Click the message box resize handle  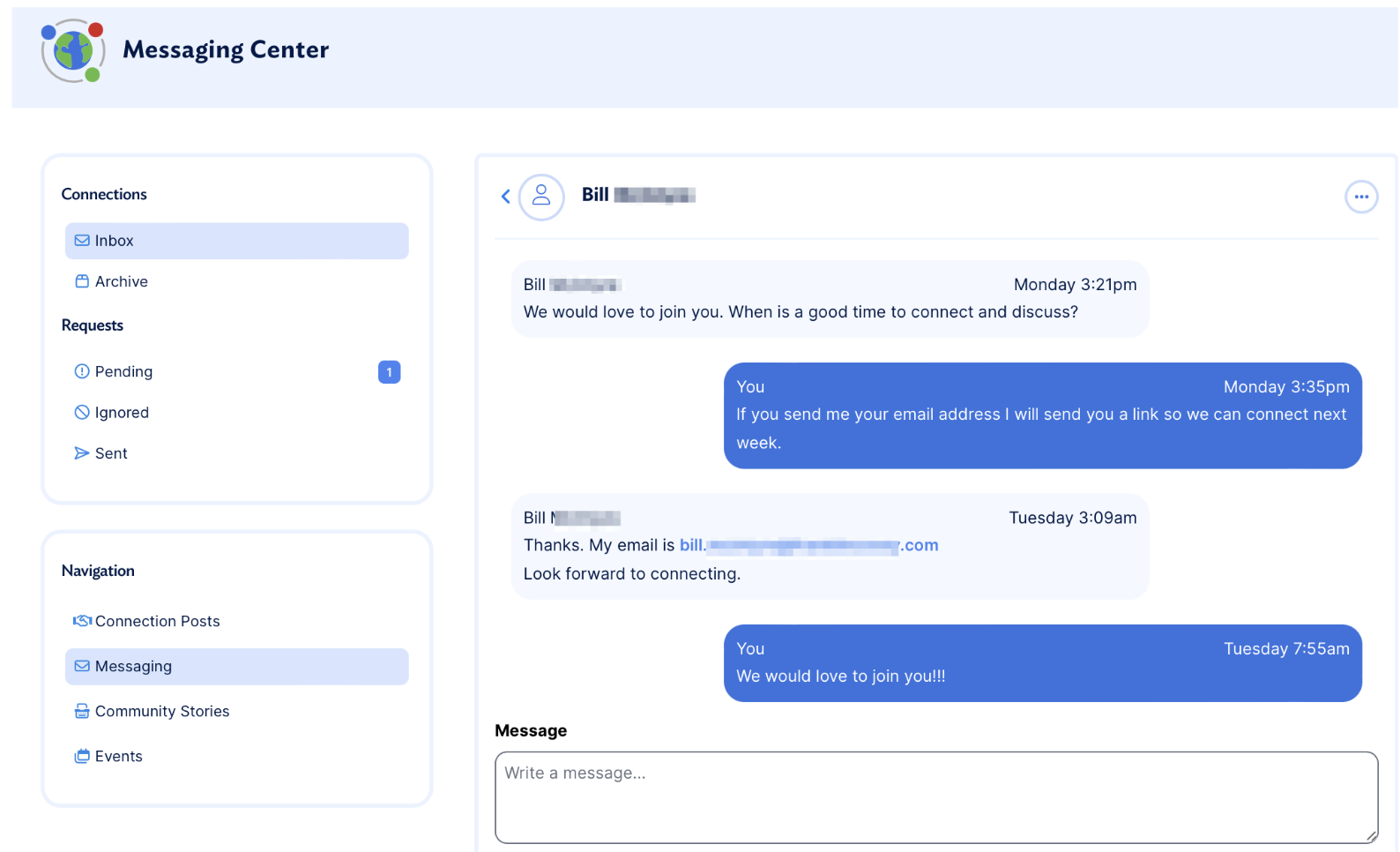point(1371,836)
